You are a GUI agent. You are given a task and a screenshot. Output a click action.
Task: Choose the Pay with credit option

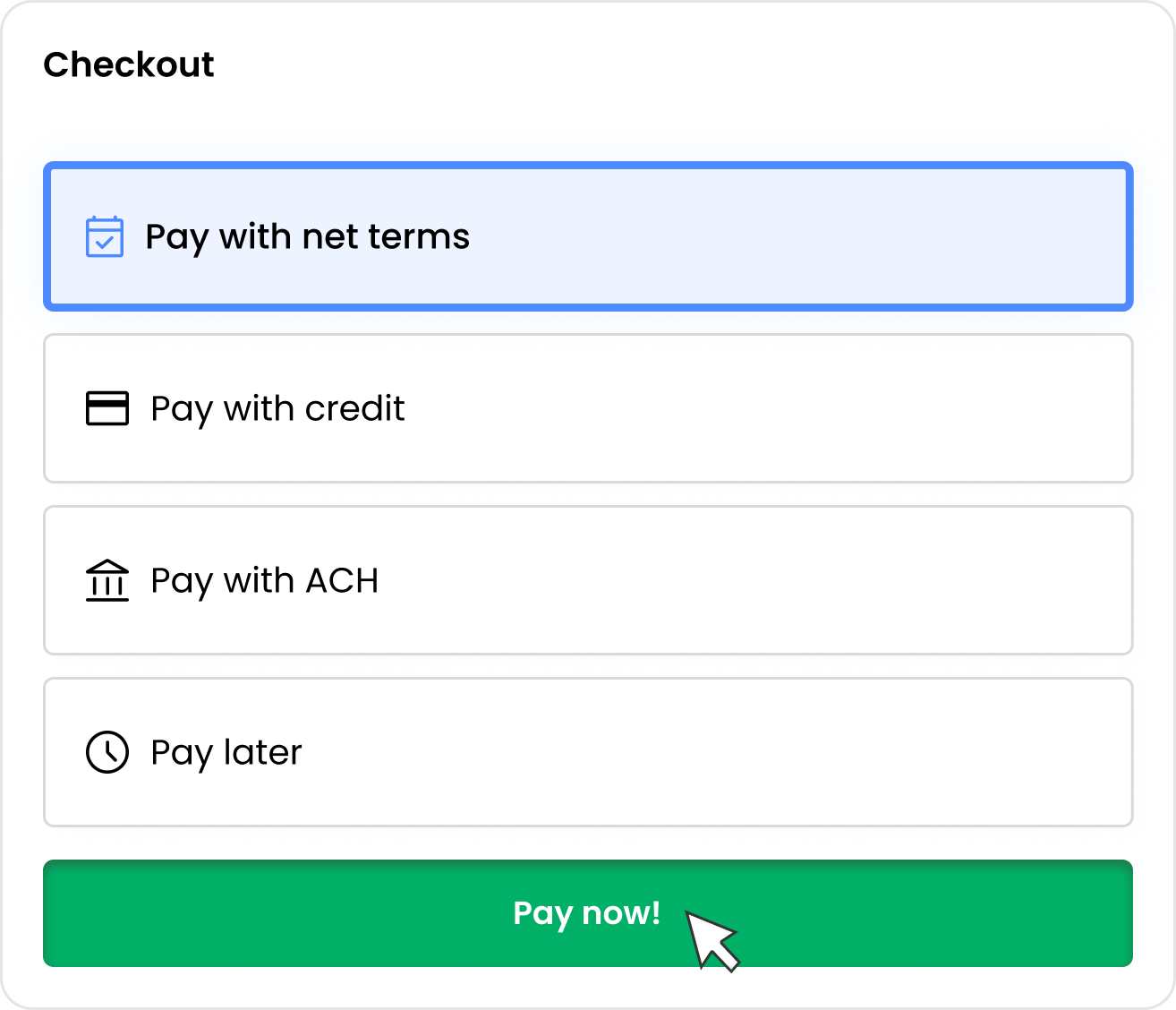click(588, 408)
